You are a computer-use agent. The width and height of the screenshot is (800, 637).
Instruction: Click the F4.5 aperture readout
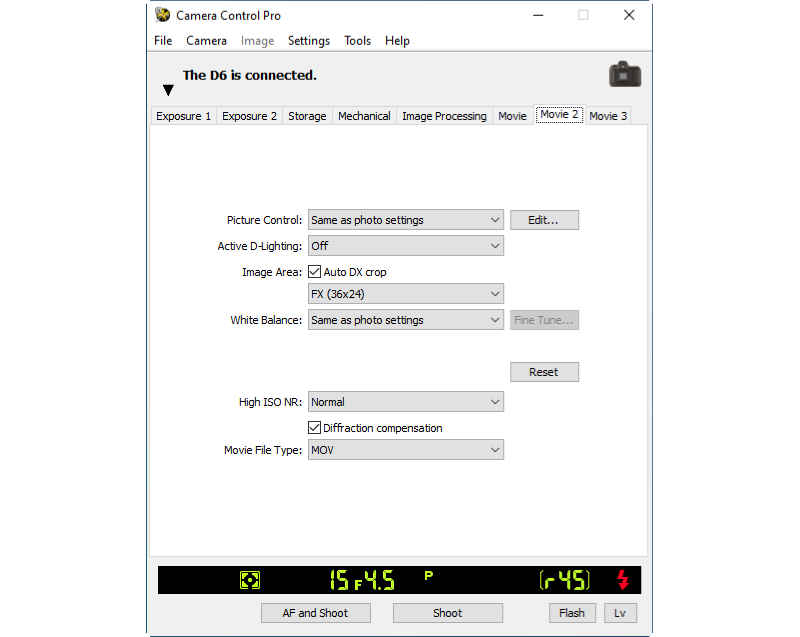tap(374, 580)
